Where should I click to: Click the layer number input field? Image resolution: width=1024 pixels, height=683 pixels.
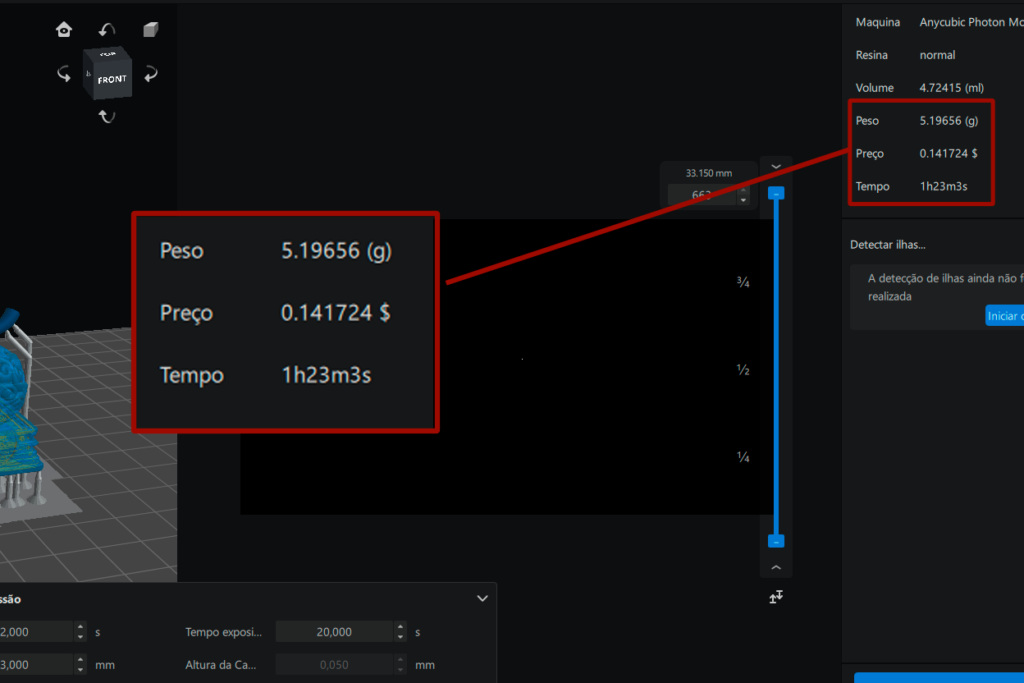coord(701,196)
